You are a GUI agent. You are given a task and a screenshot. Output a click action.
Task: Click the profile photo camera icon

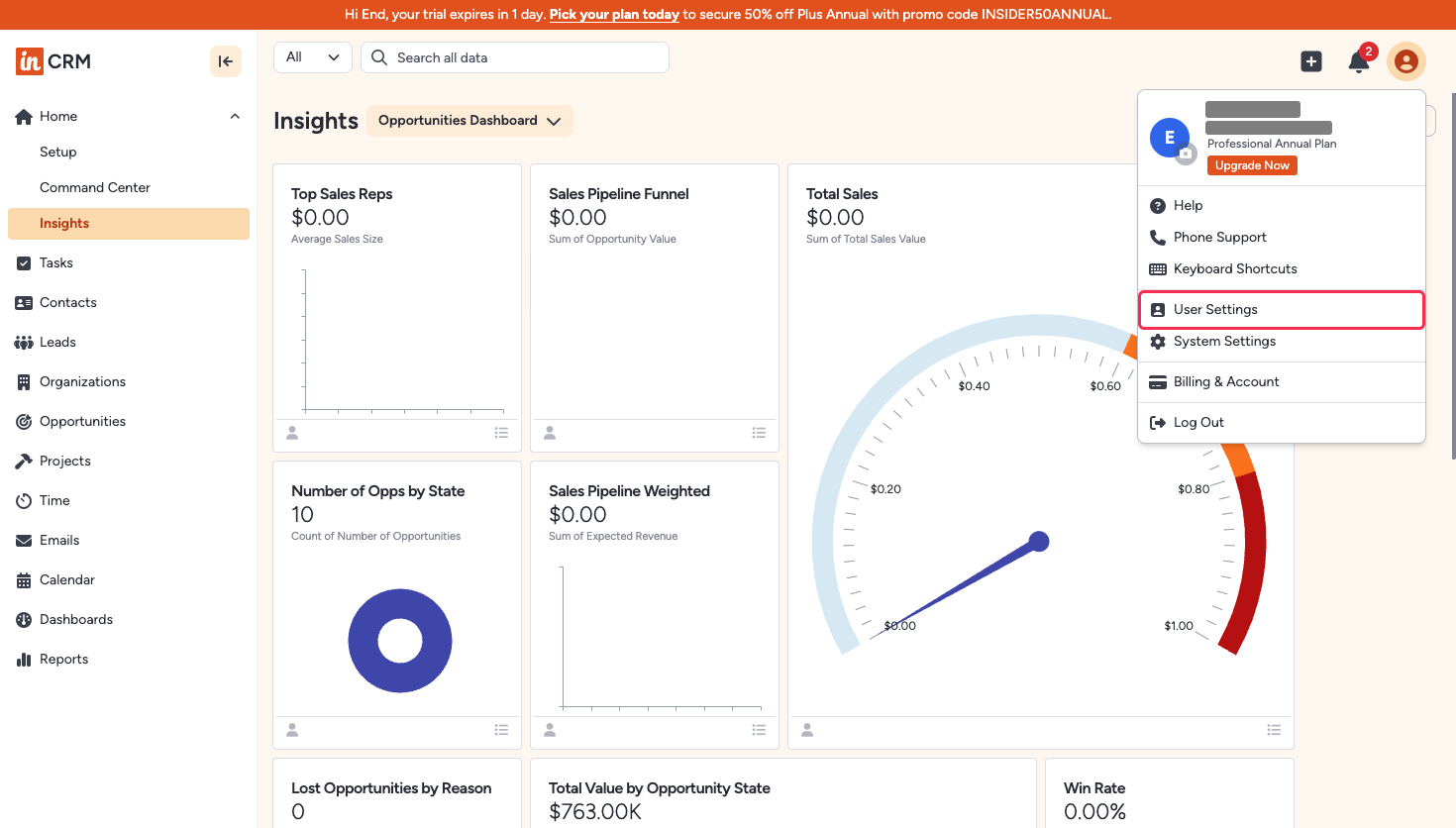pos(1186,153)
